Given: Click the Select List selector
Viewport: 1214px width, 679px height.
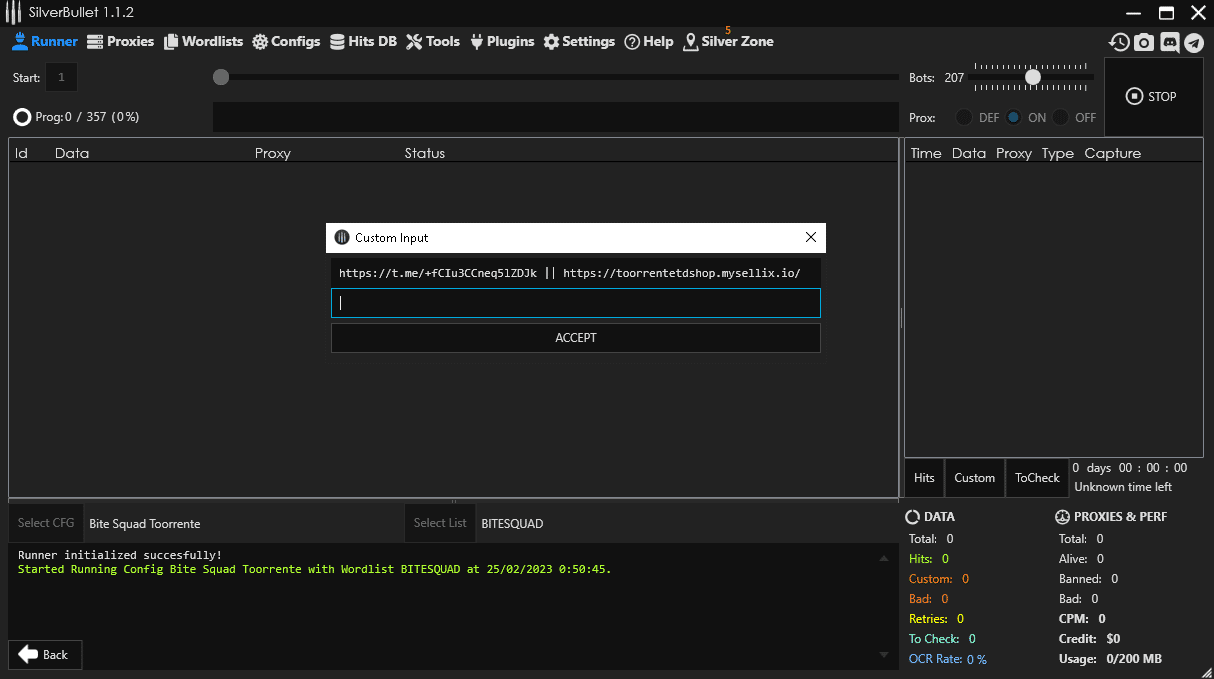Looking at the screenshot, I should point(440,523).
